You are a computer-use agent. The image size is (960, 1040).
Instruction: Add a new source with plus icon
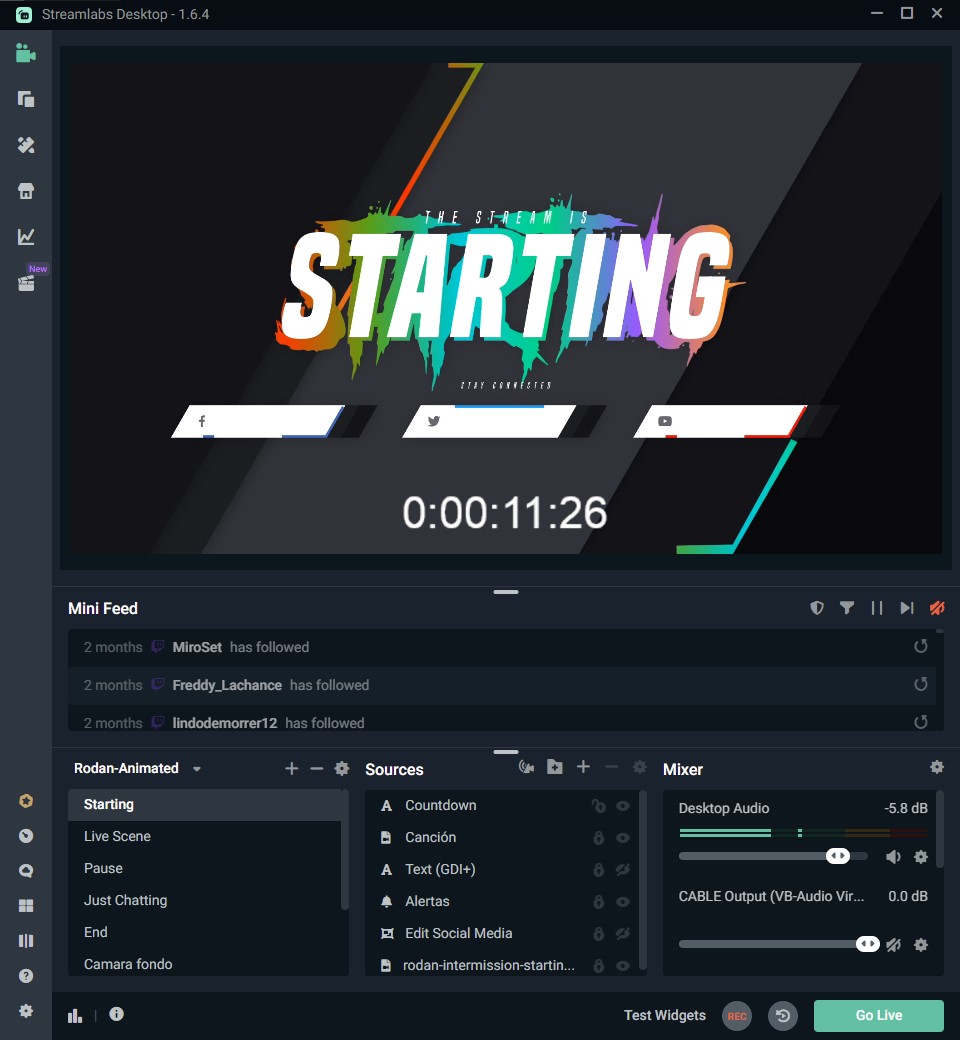583,767
